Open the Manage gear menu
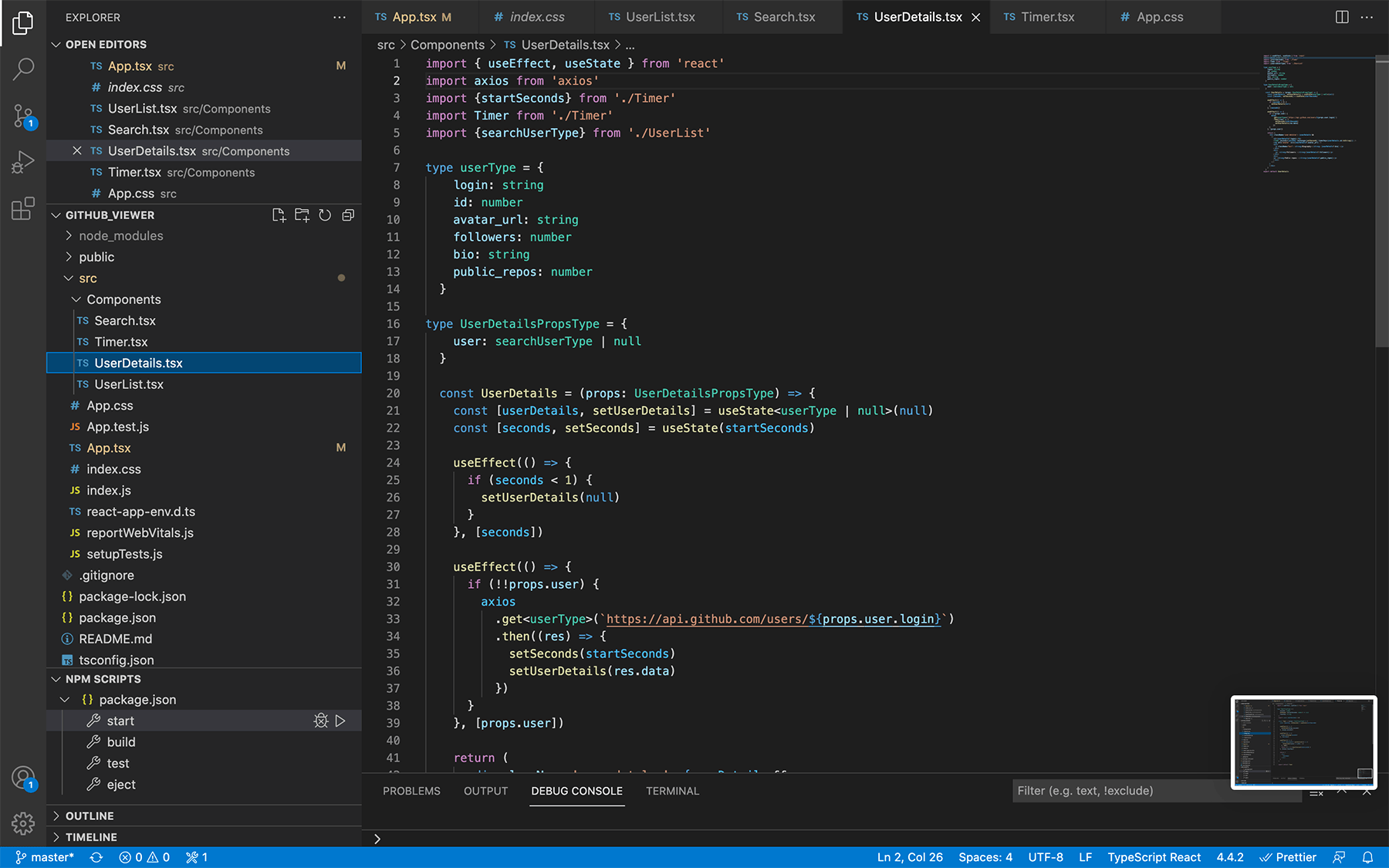The height and width of the screenshot is (868, 1389). (x=23, y=823)
